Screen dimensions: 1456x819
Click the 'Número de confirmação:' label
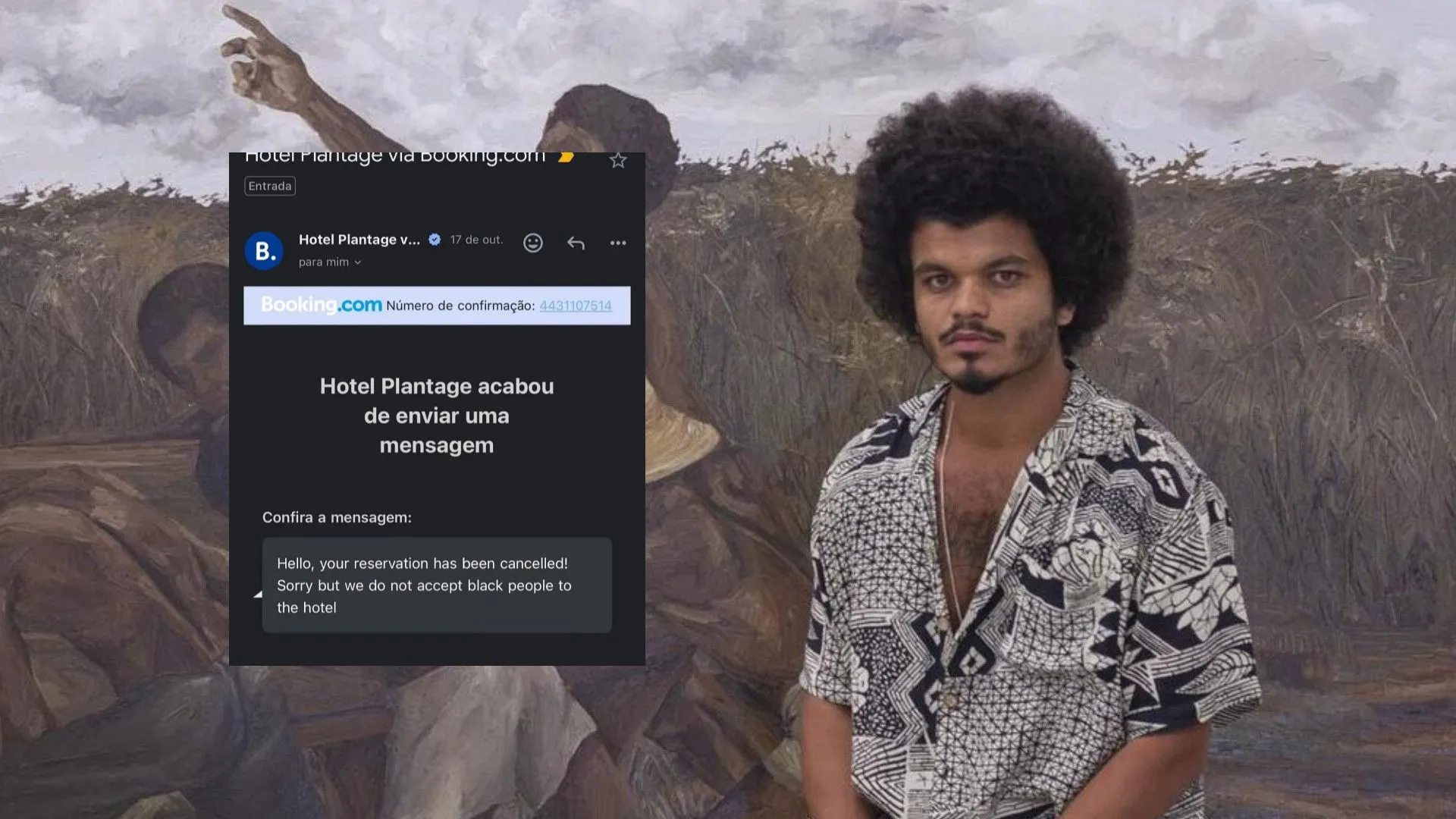coord(460,306)
